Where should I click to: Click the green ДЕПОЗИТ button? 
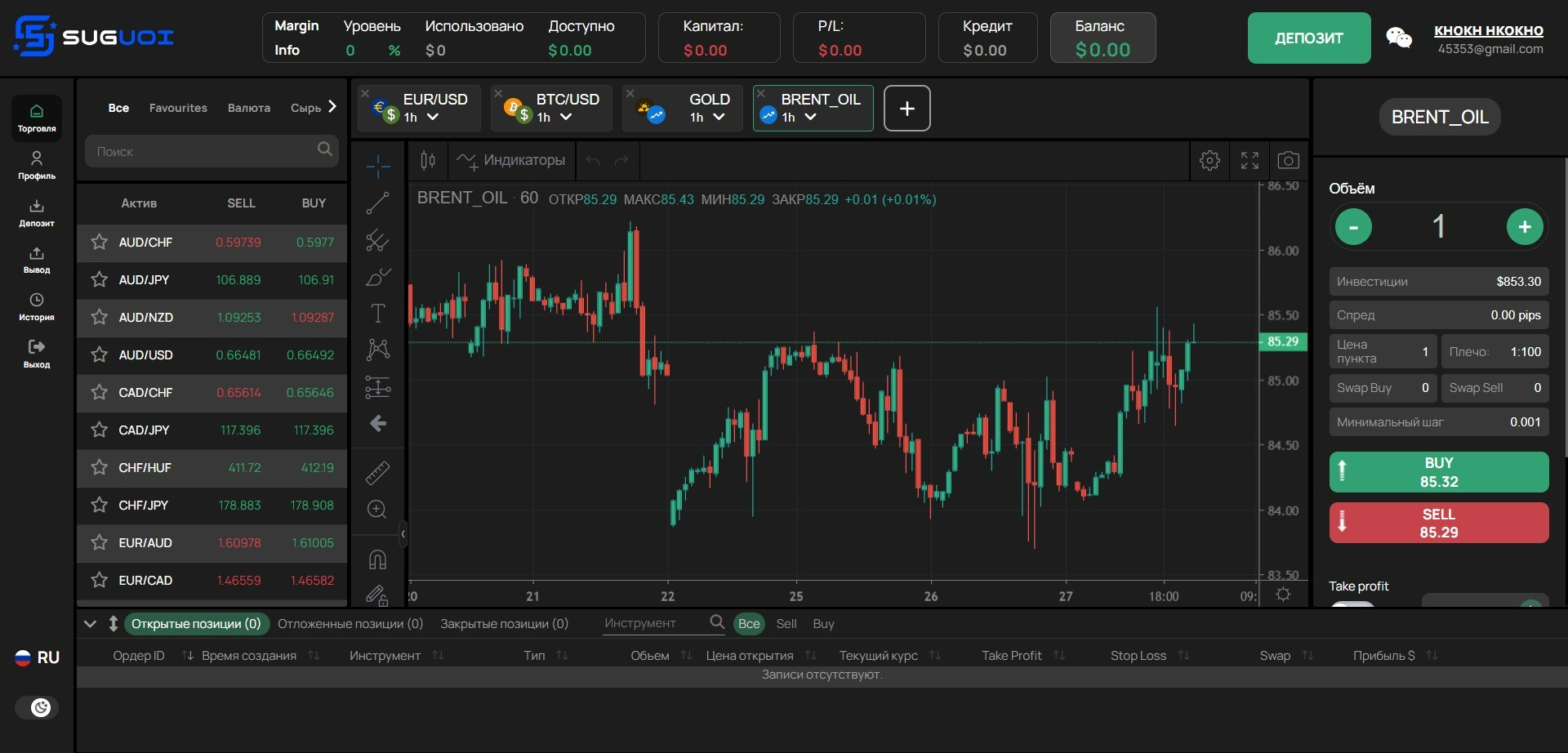[x=1309, y=38]
